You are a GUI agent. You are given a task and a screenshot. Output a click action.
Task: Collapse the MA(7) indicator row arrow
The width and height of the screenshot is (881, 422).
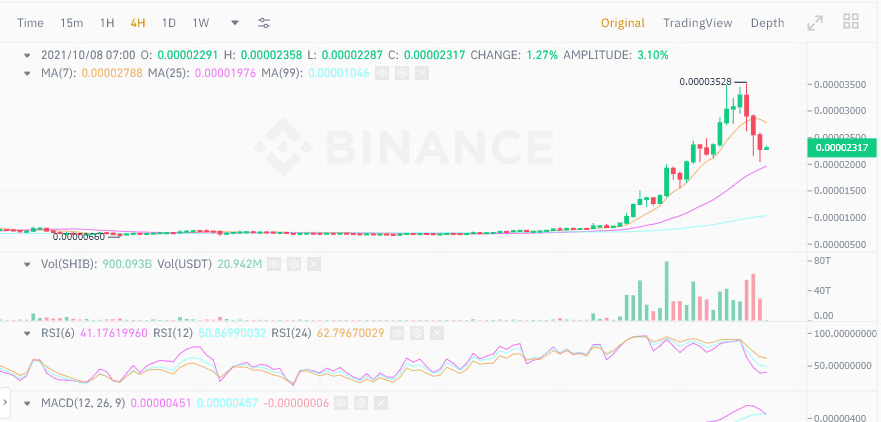26,73
